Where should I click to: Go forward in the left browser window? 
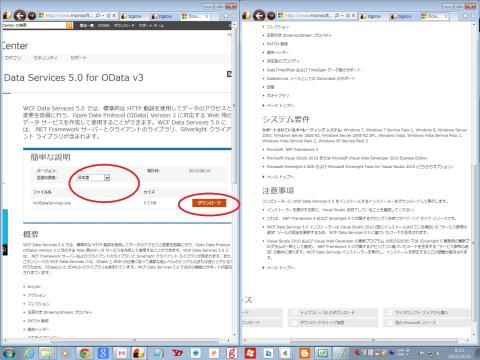pyautogui.click(x=32, y=16)
